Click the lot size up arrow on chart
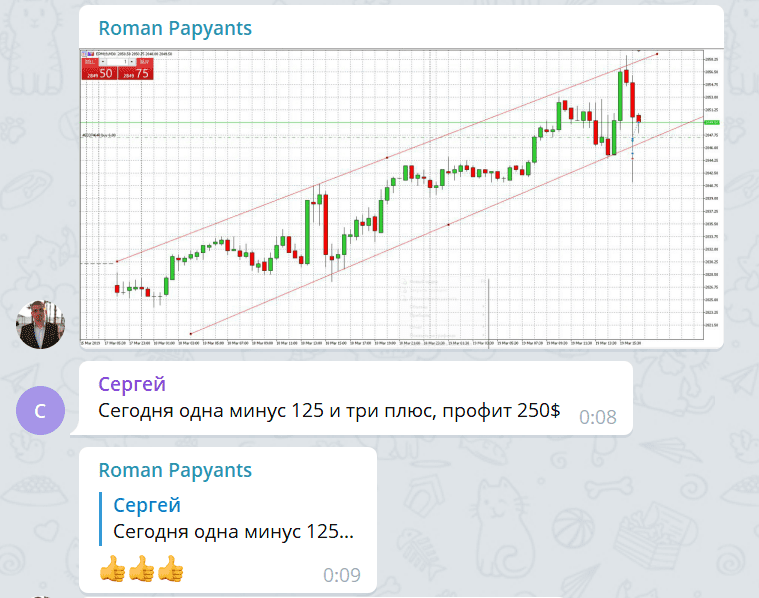 coord(129,61)
